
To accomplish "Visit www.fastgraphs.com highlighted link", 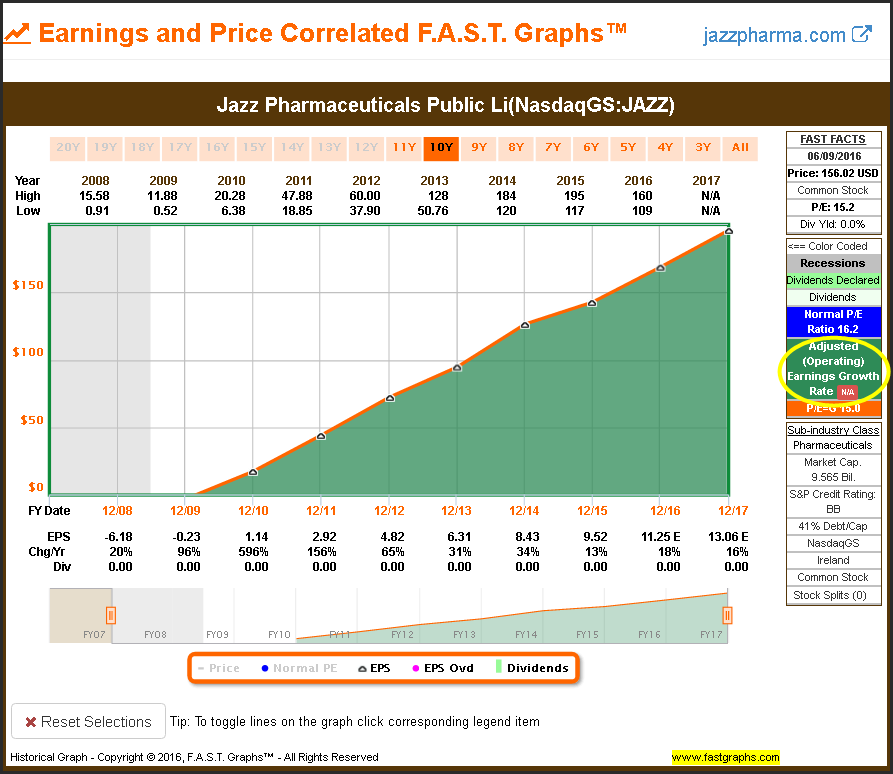I will tap(725, 757).
